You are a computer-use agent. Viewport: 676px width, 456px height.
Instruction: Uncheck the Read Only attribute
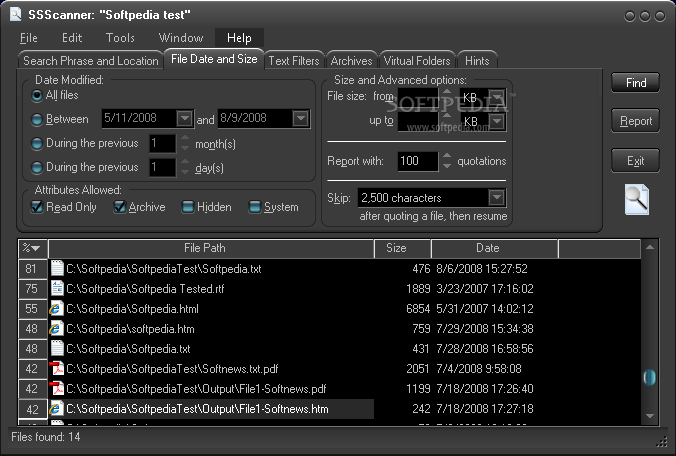[x=37, y=207]
